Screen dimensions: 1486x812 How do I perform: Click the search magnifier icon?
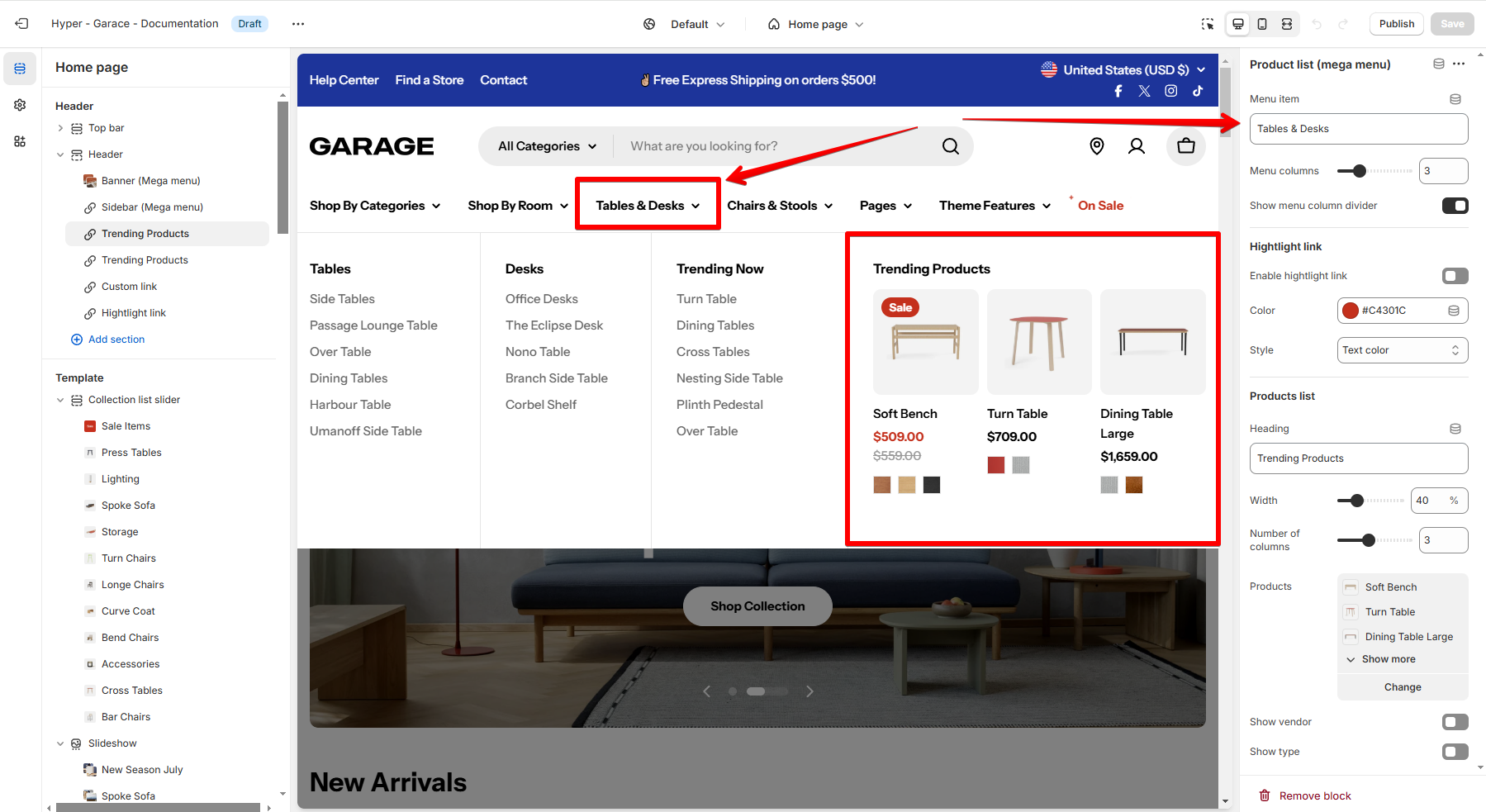coord(951,146)
